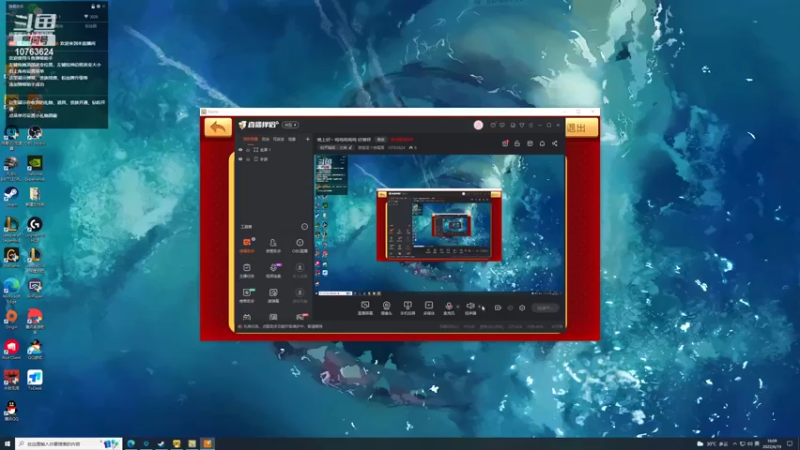Open the Steam desktop shortcut
800x450 pixels.
click(11, 196)
